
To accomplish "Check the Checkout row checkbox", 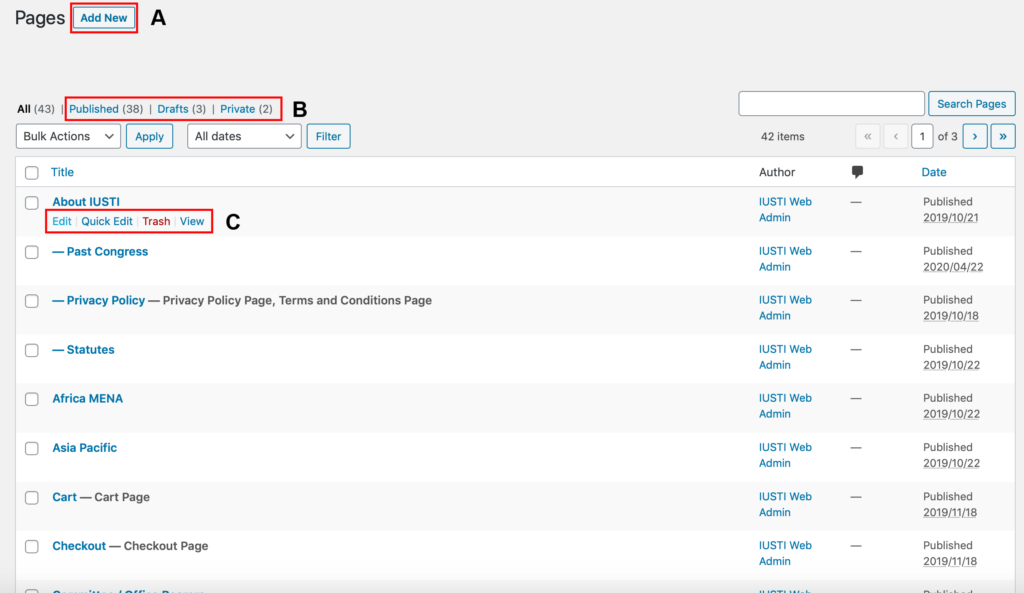I will pos(31,547).
